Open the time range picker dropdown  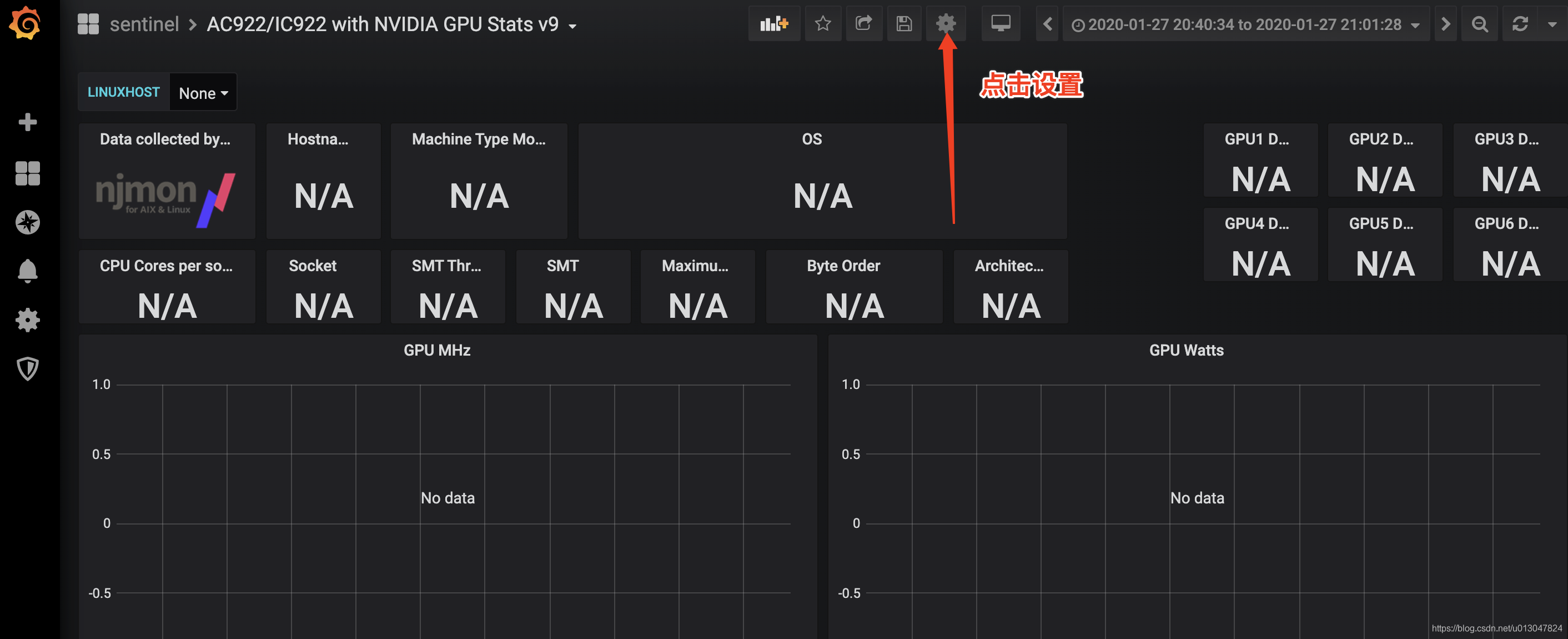[x=1245, y=24]
